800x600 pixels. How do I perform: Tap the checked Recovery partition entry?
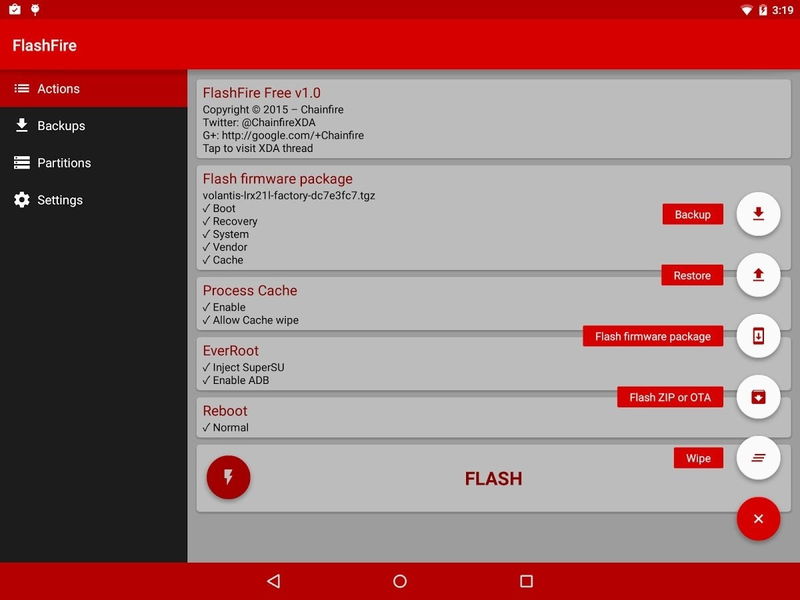pyautogui.click(x=230, y=221)
